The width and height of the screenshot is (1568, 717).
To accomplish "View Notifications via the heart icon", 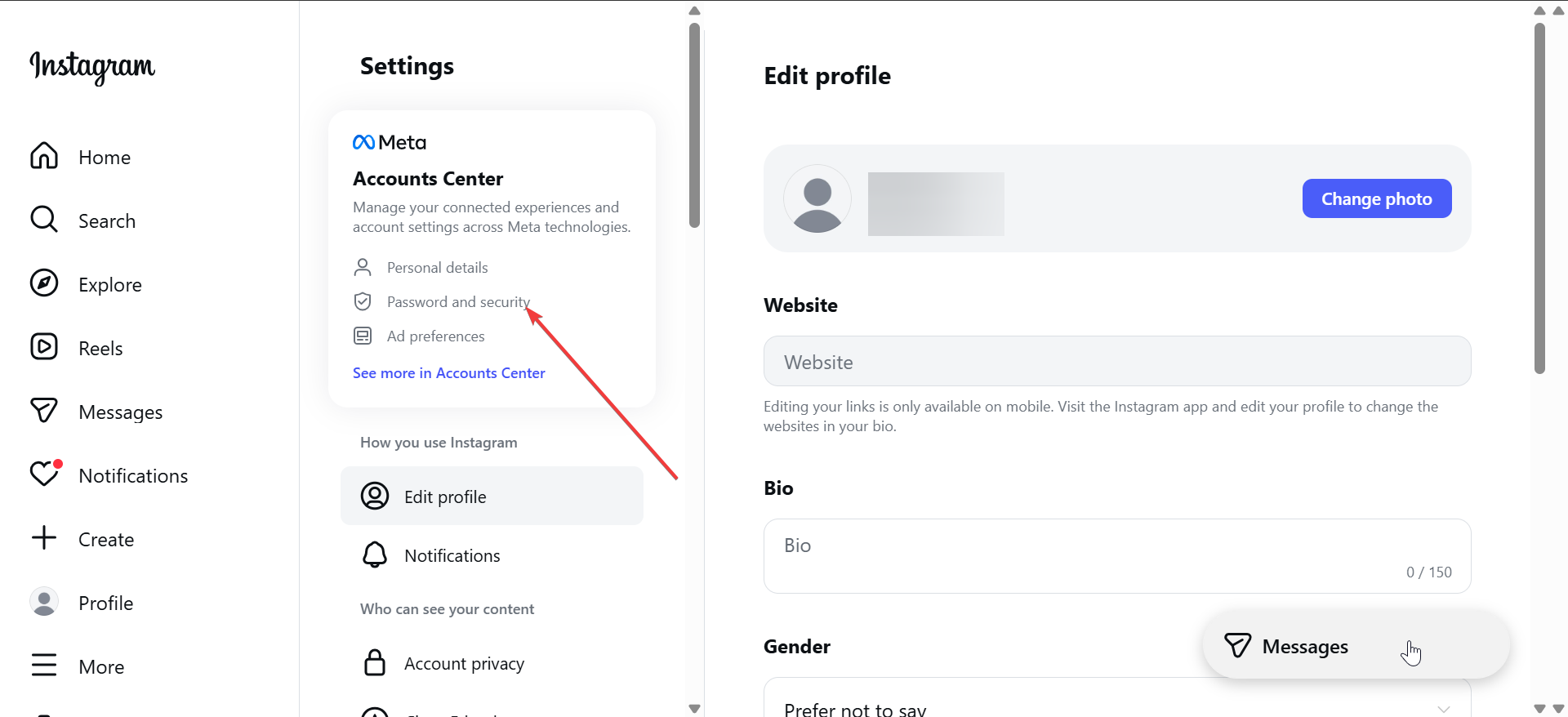I will pyautogui.click(x=44, y=474).
